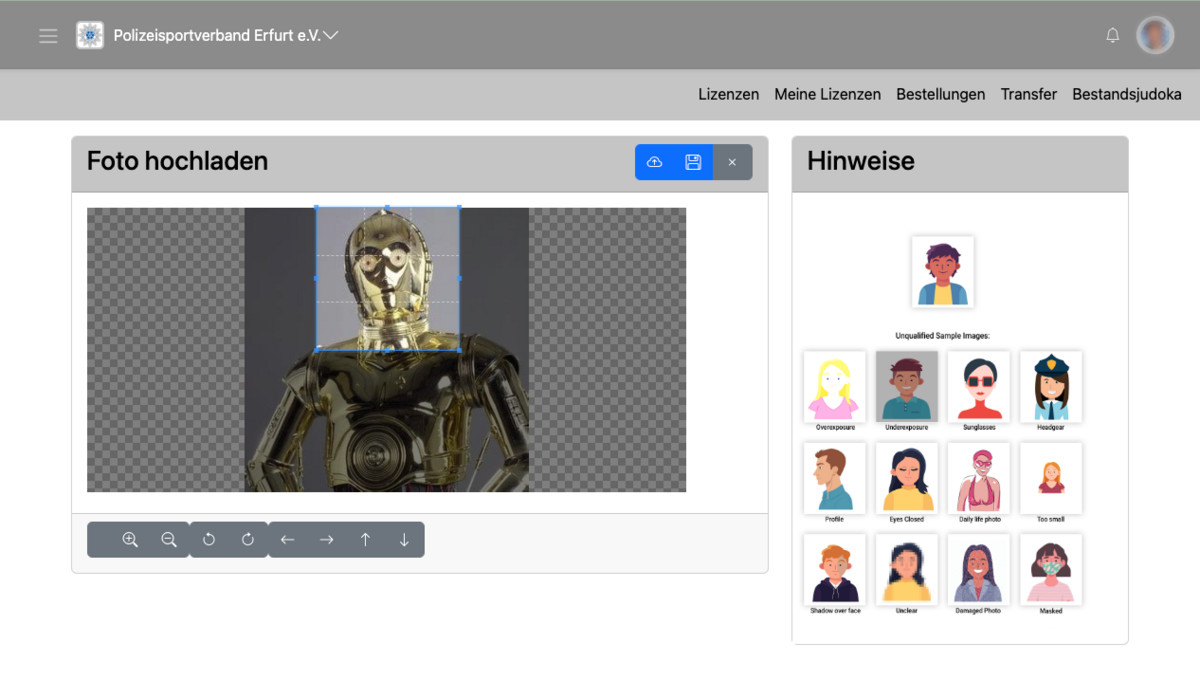
Task: Zoom in on the photo
Action: pos(130,540)
